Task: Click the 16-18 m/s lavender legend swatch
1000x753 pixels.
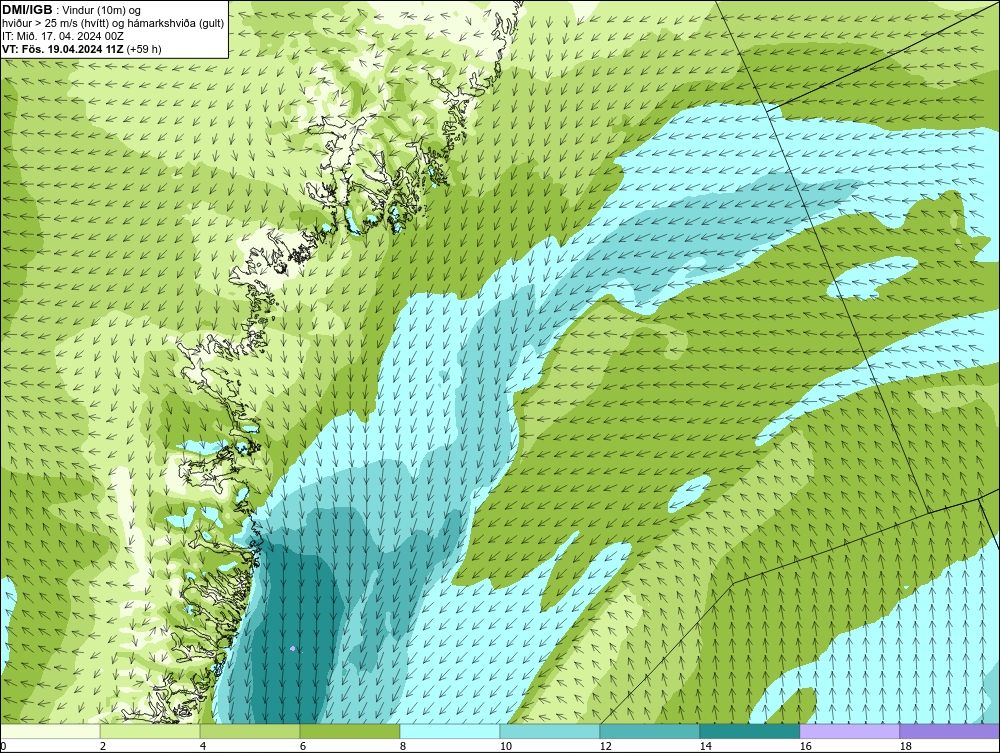Action: coord(849,731)
